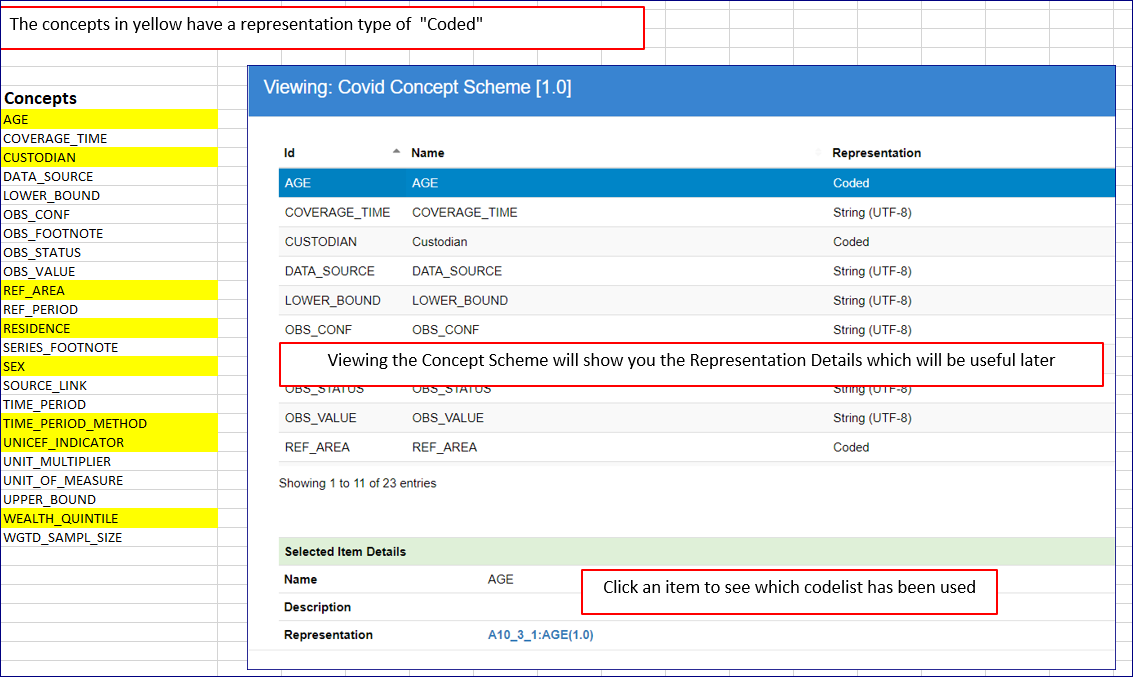Viewport: 1133px width, 677px height.
Task: Click the yellow UNICEF_INDICATOR spreadsheet cell
Action: point(108,442)
